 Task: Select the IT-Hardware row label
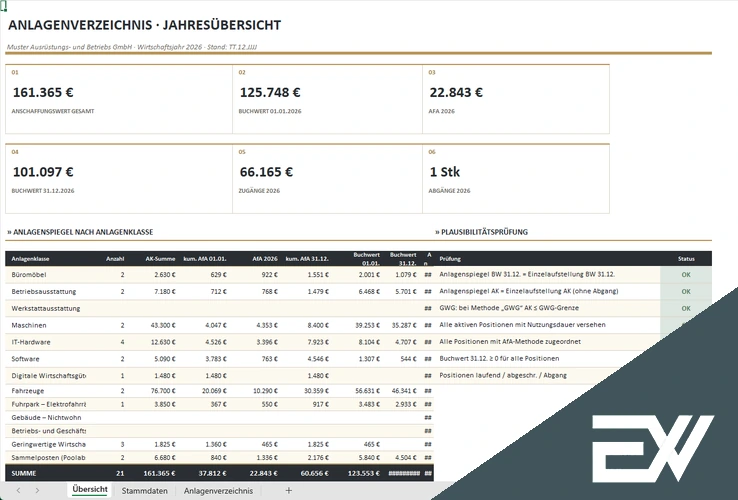pyautogui.click(x=31, y=342)
